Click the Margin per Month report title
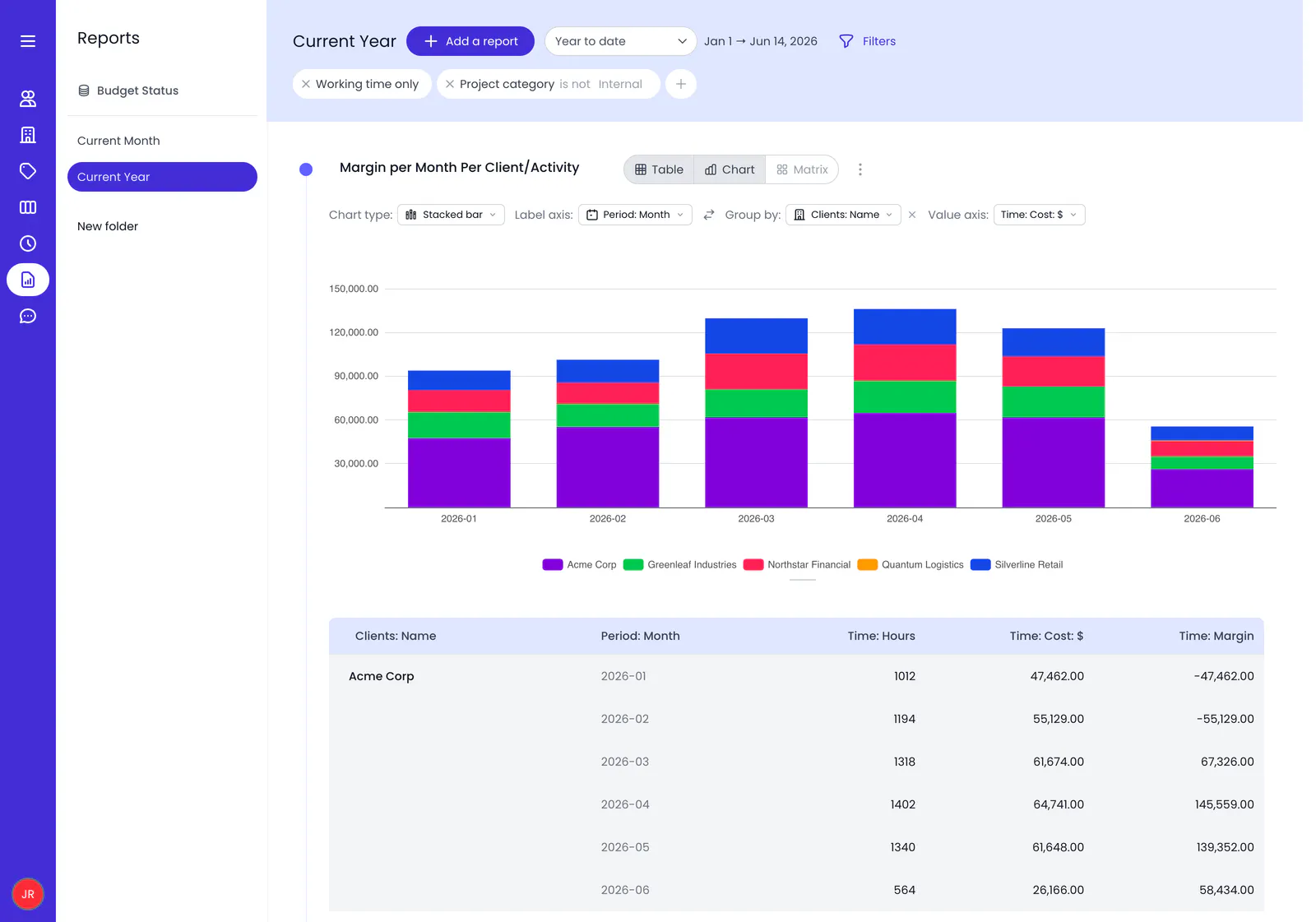This screenshot has height=922, width=1316. point(459,168)
